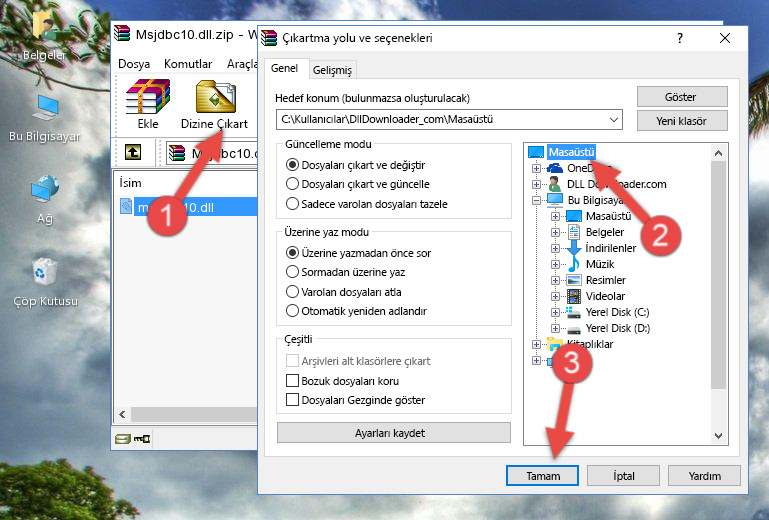
Task: Select the İndirilenler download arrow icon
Action: (573, 248)
